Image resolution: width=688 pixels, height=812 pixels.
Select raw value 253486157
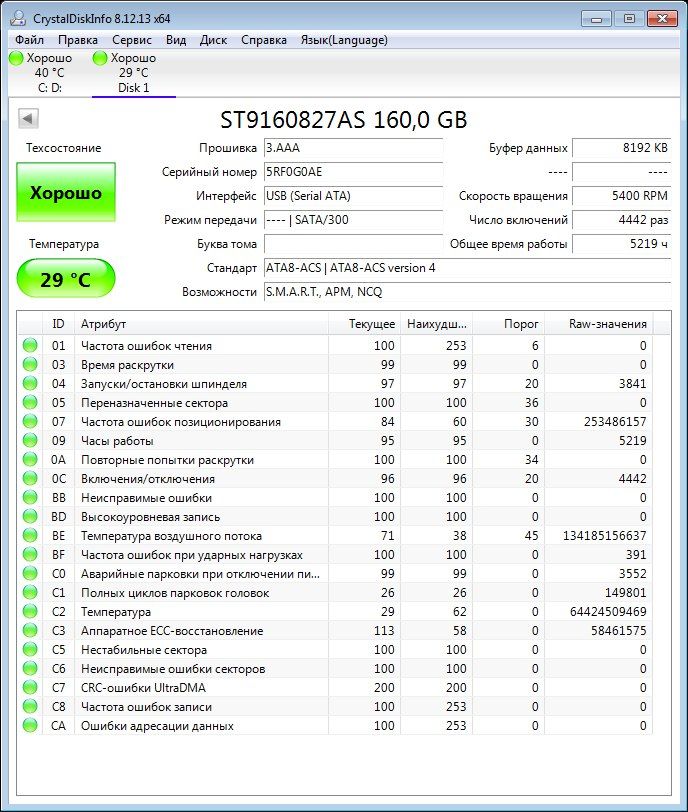point(615,422)
